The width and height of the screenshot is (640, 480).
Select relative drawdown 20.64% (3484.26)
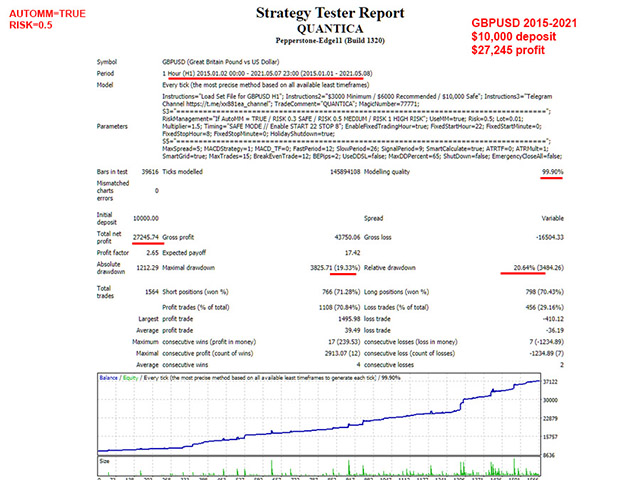click(x=538, y=268)
